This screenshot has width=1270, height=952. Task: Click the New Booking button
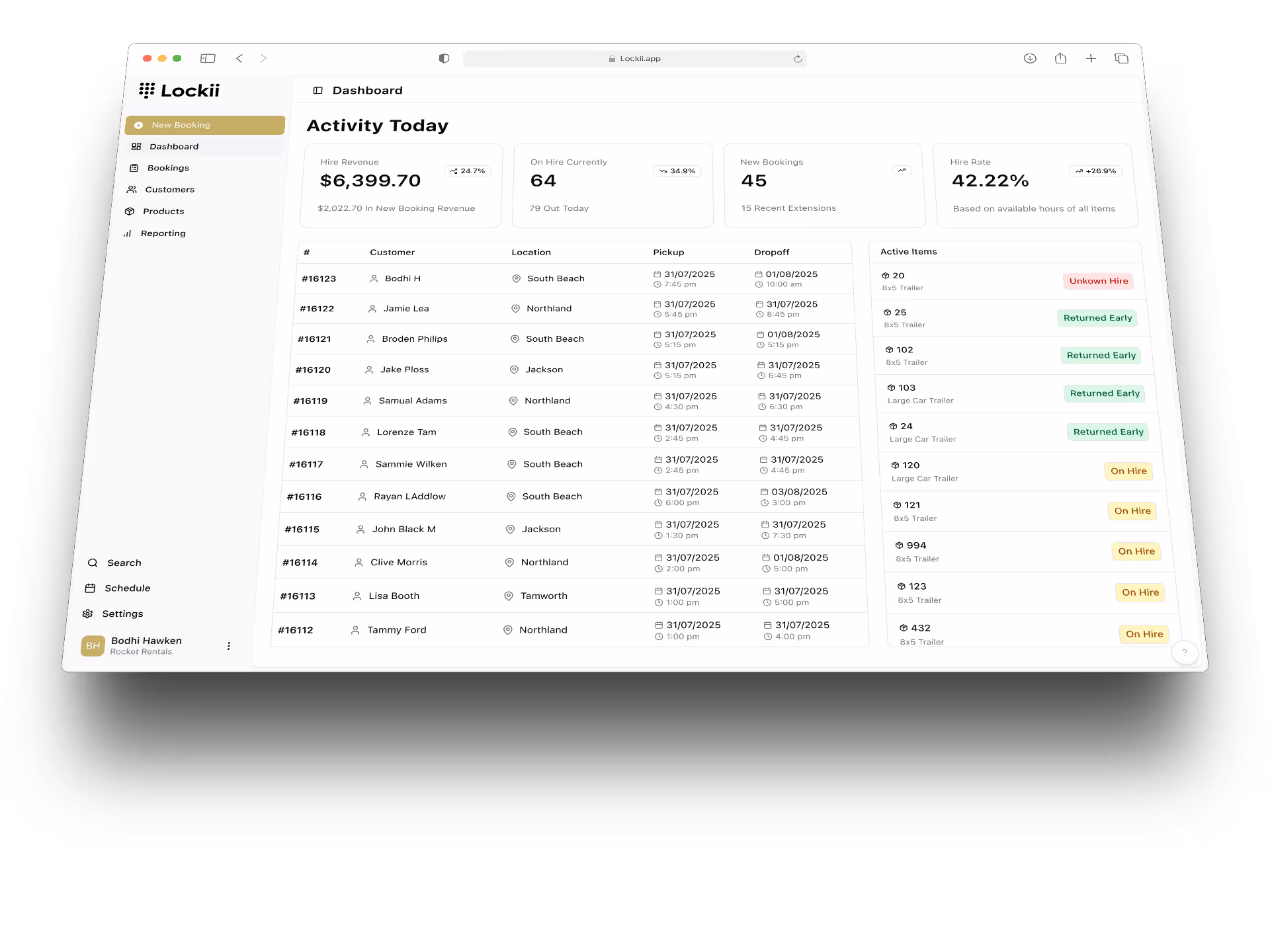click(x=205, y=125)
